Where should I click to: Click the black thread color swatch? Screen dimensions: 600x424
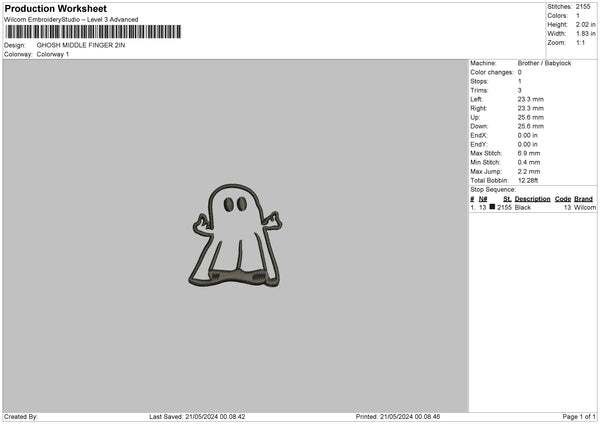click(x=493, y=207)
